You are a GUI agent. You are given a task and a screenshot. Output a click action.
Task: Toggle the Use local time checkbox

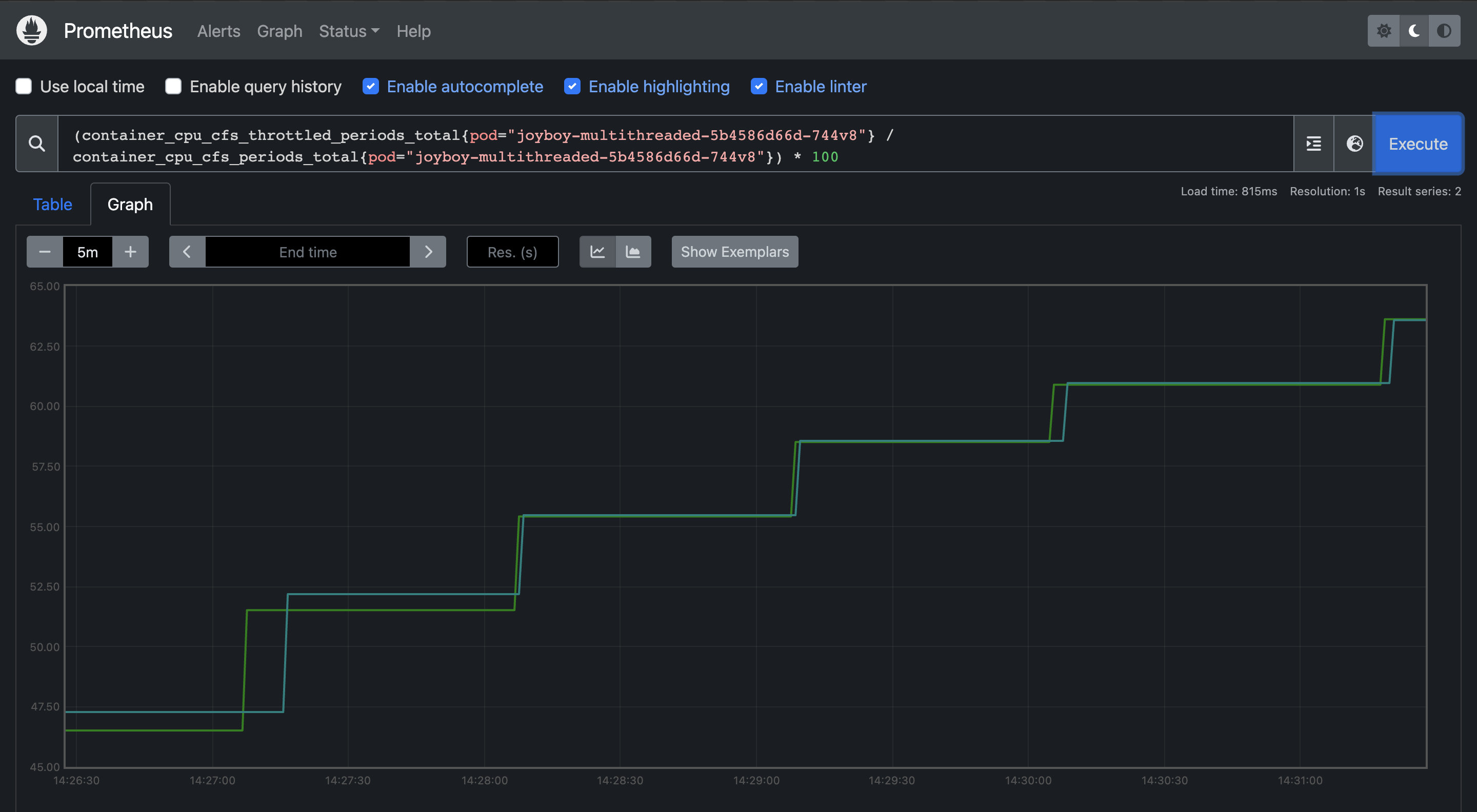click(x=23, y=86)
